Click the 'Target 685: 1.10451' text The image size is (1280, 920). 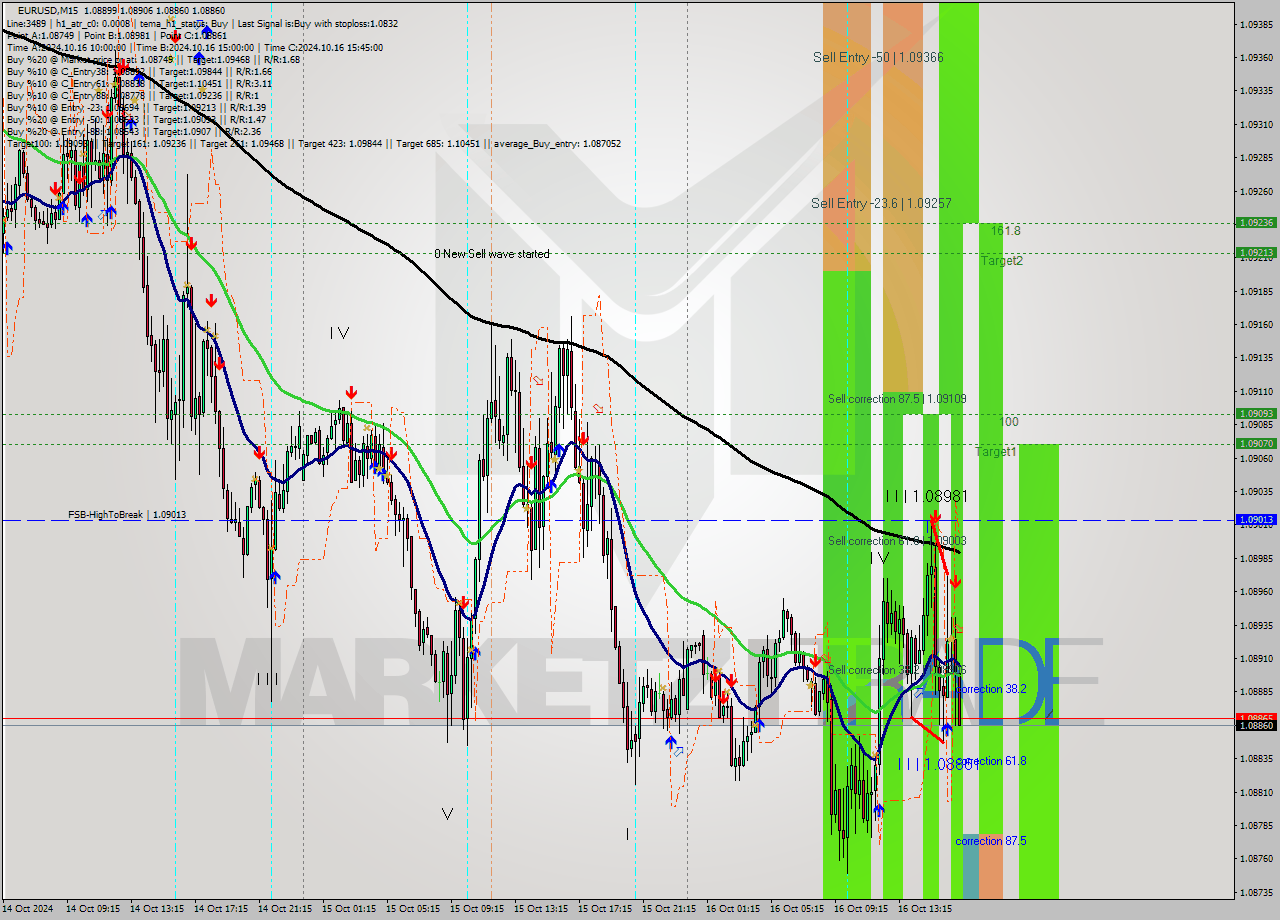[439, 143]
